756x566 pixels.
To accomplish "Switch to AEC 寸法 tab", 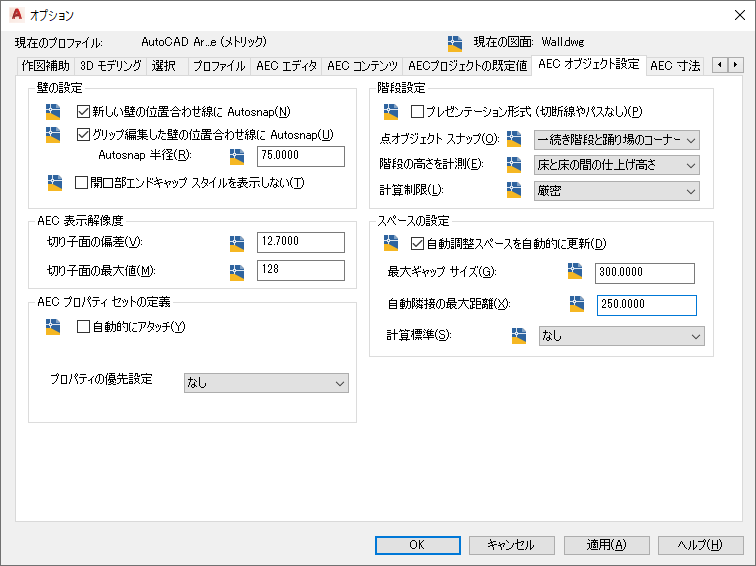I will pyautogui.click(x=675, y=66).
